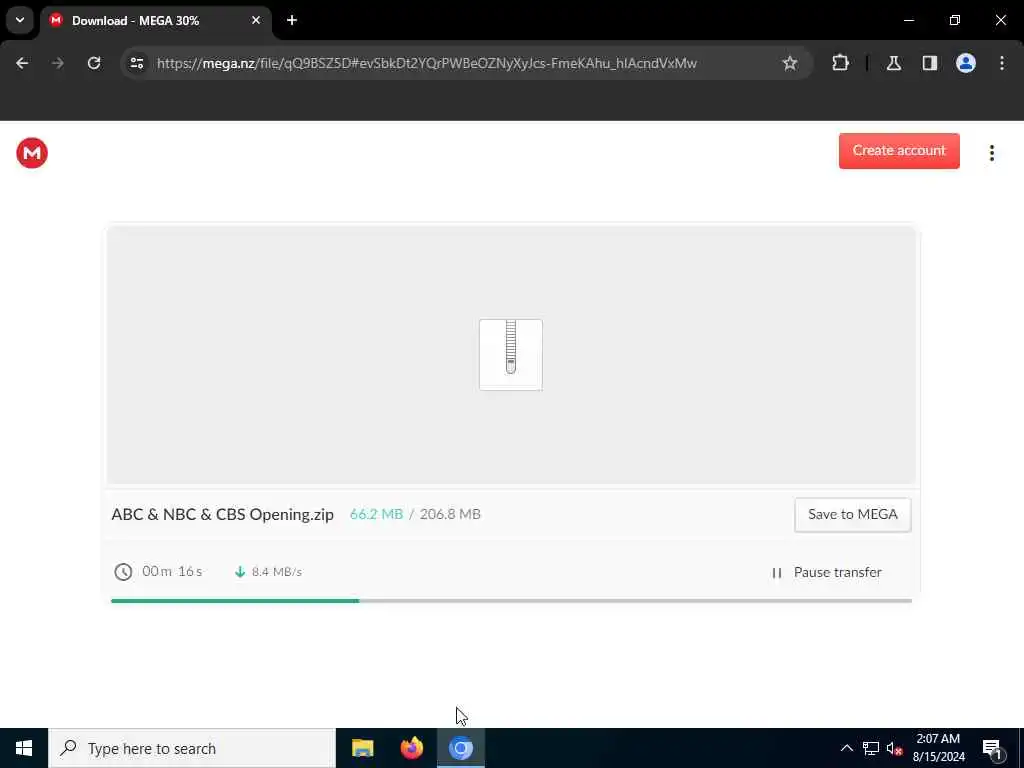Open the Chrome three-dot menu

1002,63
